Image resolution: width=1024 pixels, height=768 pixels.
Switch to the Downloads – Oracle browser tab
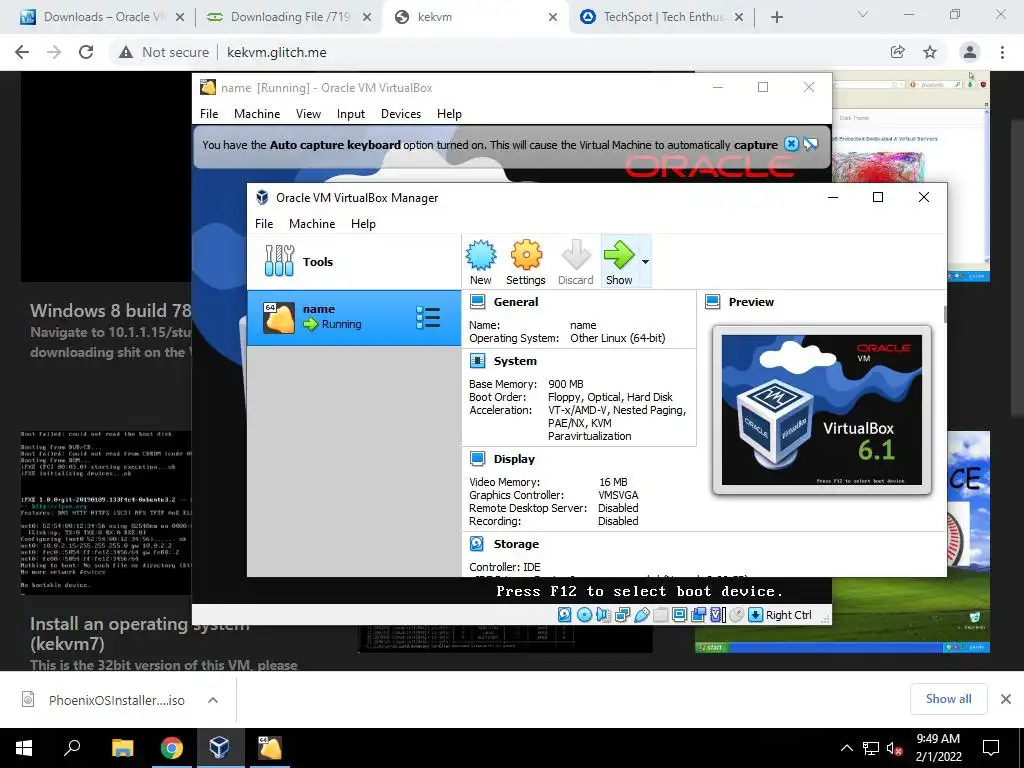click(x=103, y=17)
